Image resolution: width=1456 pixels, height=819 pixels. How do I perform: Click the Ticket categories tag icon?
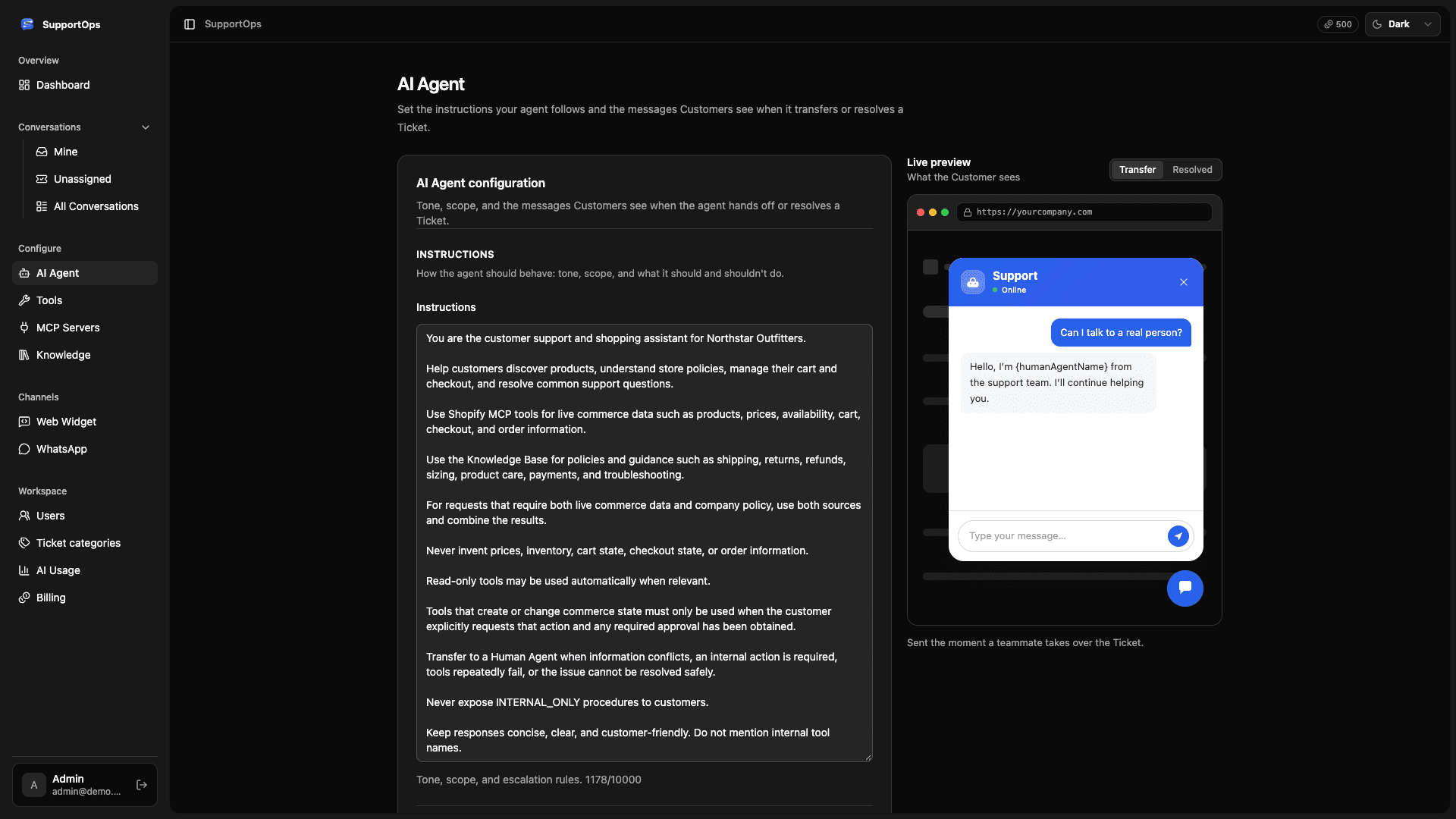(x=24, y=543)
